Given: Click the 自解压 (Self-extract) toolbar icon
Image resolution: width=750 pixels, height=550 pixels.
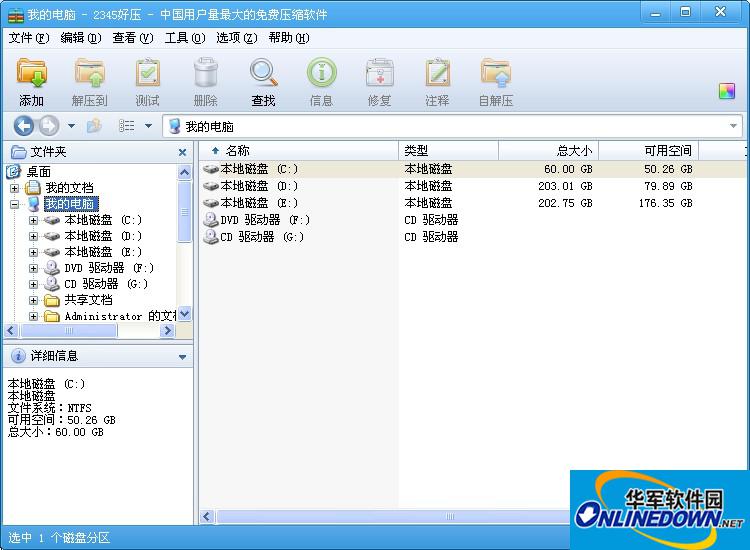Looking at the screenshot, I should click(495, 74).
